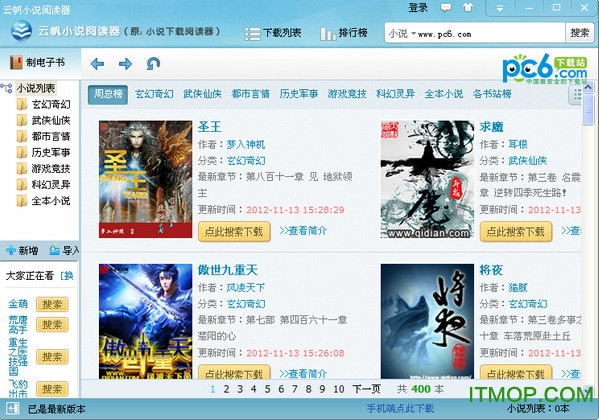Click the message bubble icon in title bar
The width and height of the screenshot is (599, 420).
445,7
